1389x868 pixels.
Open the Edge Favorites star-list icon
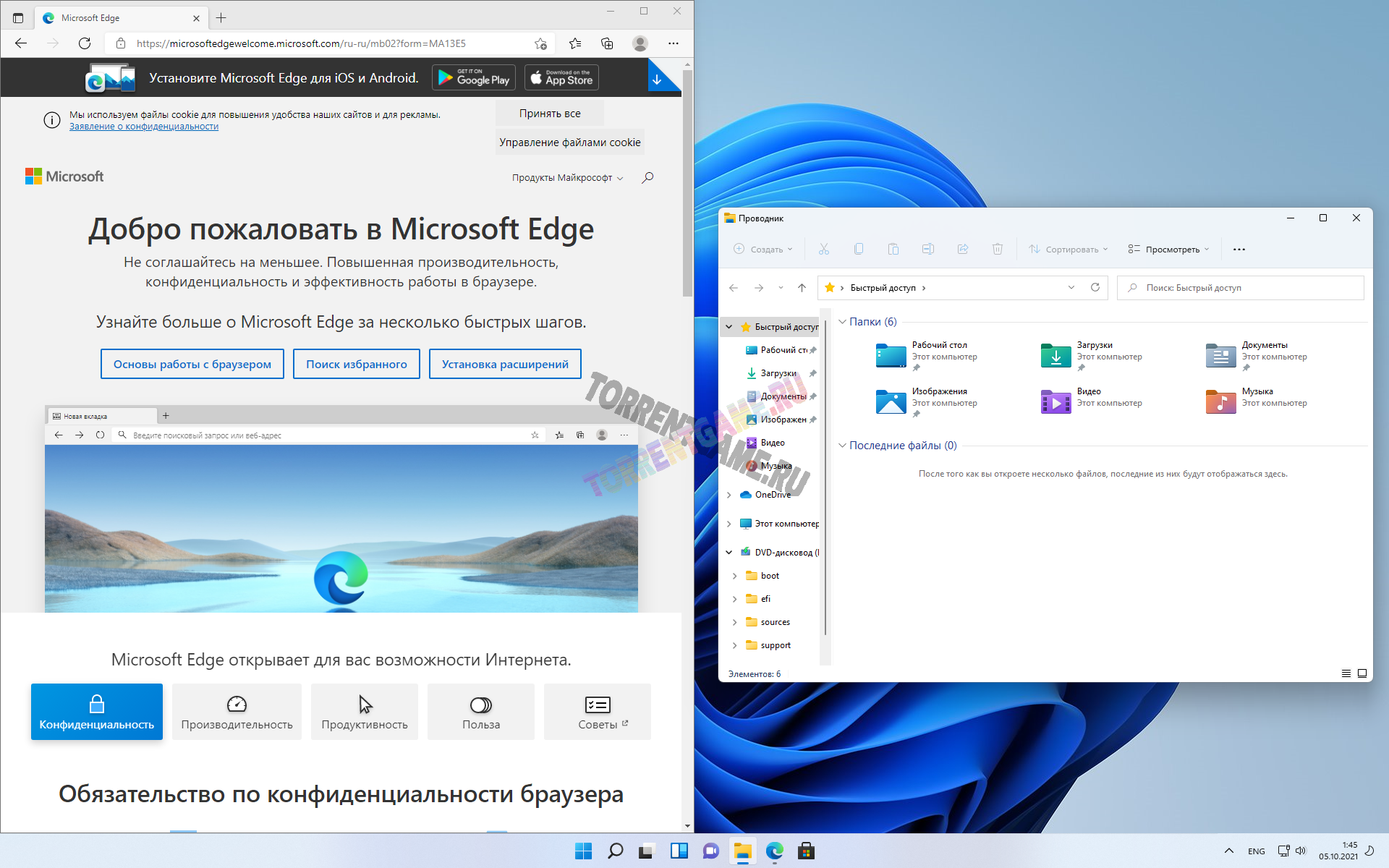[x=575, y=43]
